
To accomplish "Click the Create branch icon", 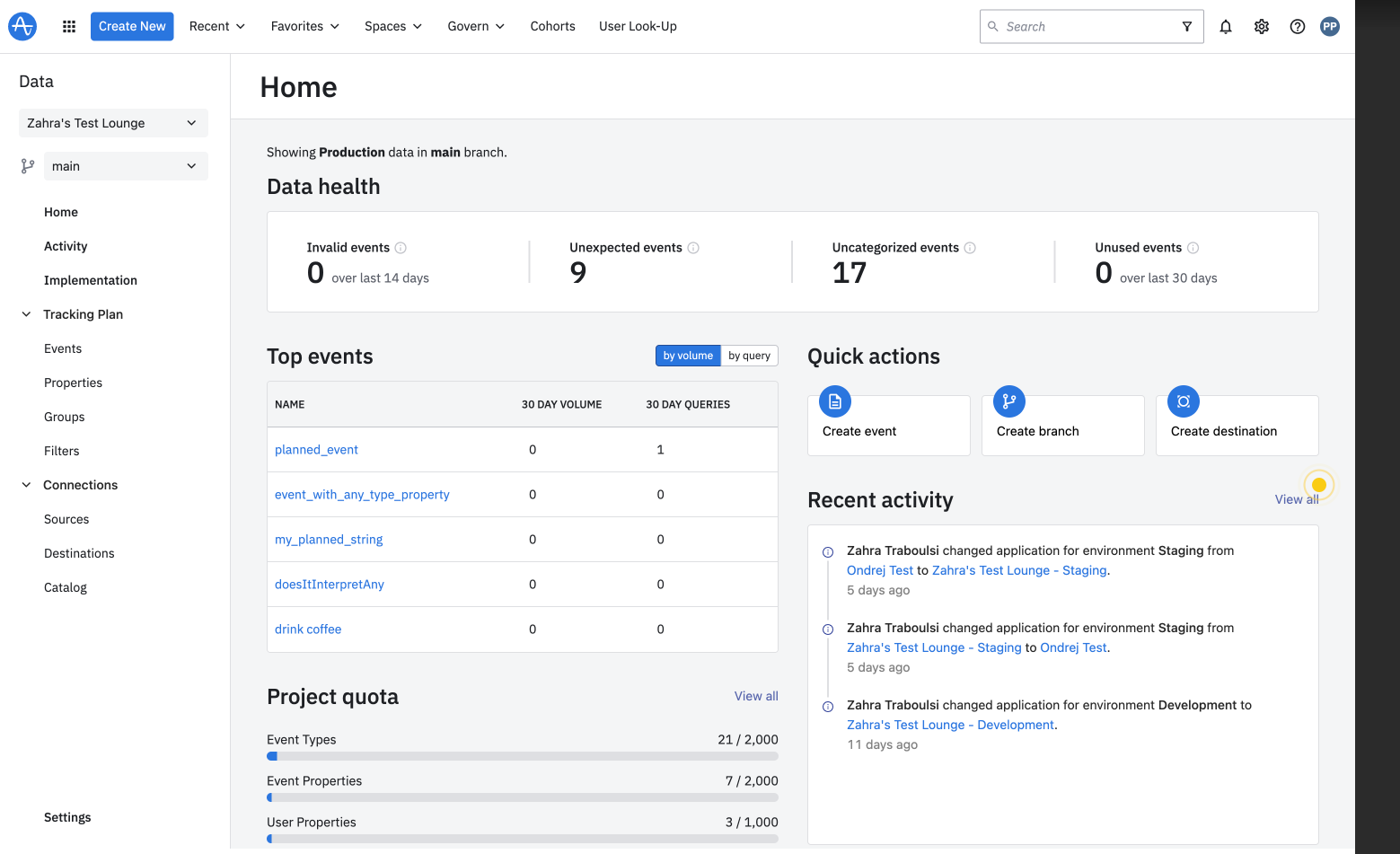I will click(1009, 401).
